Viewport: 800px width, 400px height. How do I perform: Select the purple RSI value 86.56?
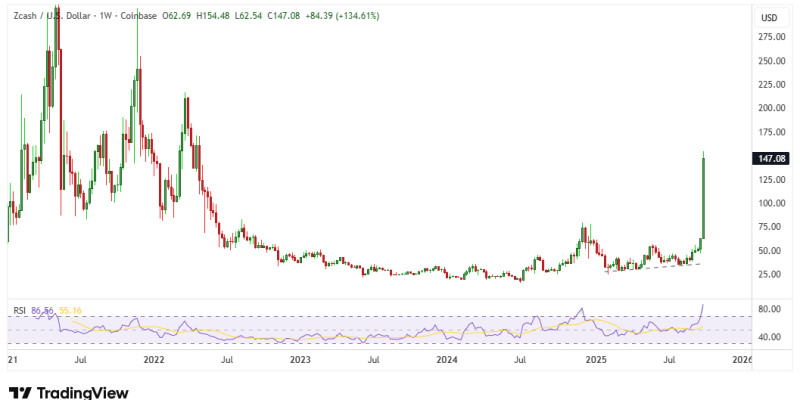[x=41, y=311]
